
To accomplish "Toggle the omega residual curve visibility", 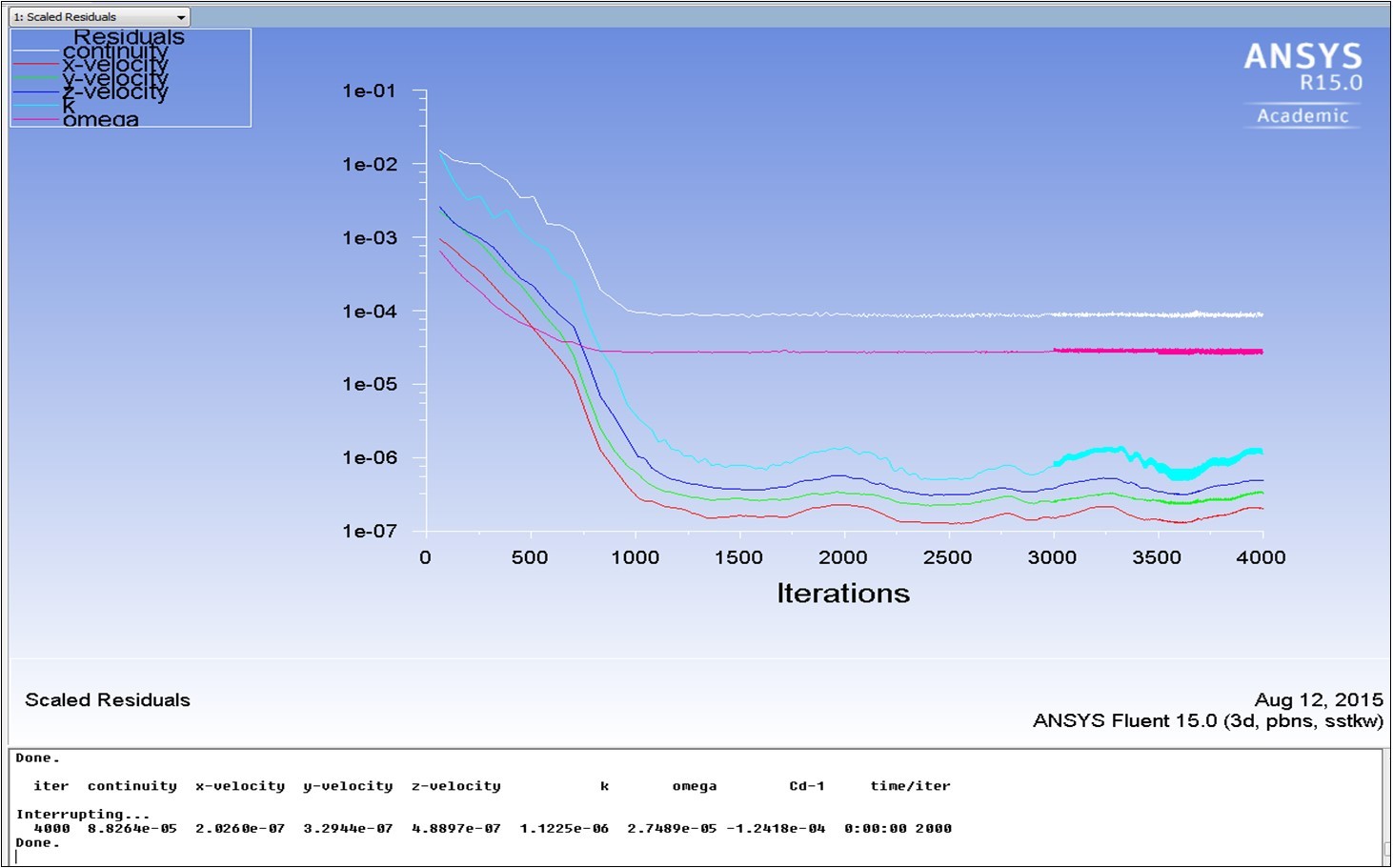I will point(100,119).
